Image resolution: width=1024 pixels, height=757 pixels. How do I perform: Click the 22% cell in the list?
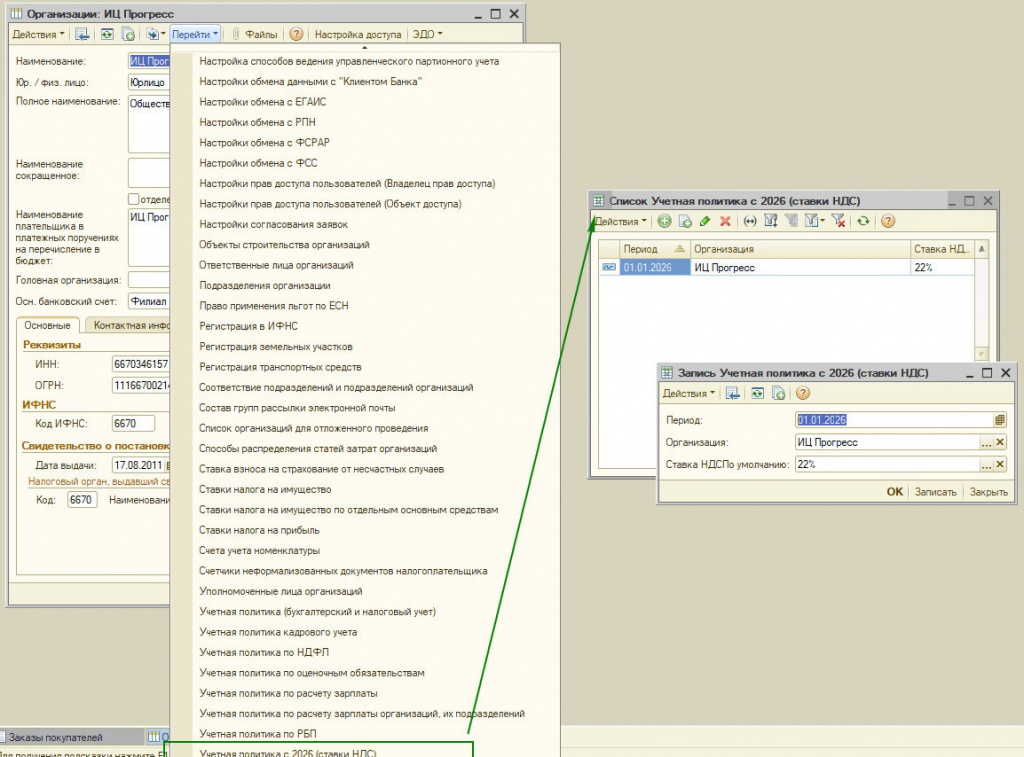coord(942,267)
